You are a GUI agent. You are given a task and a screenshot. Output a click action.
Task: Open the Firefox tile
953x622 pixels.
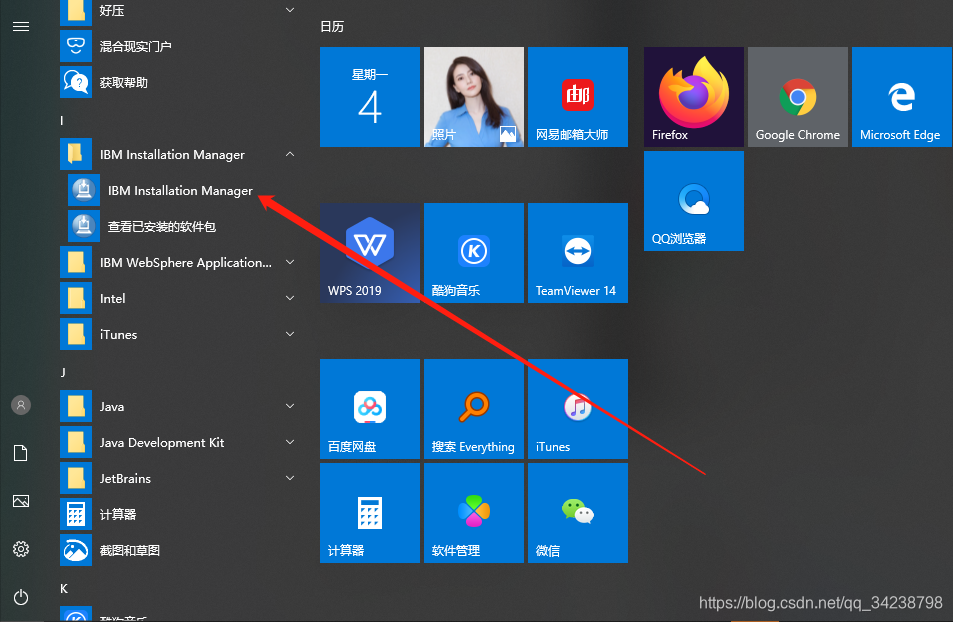point(693,97)
